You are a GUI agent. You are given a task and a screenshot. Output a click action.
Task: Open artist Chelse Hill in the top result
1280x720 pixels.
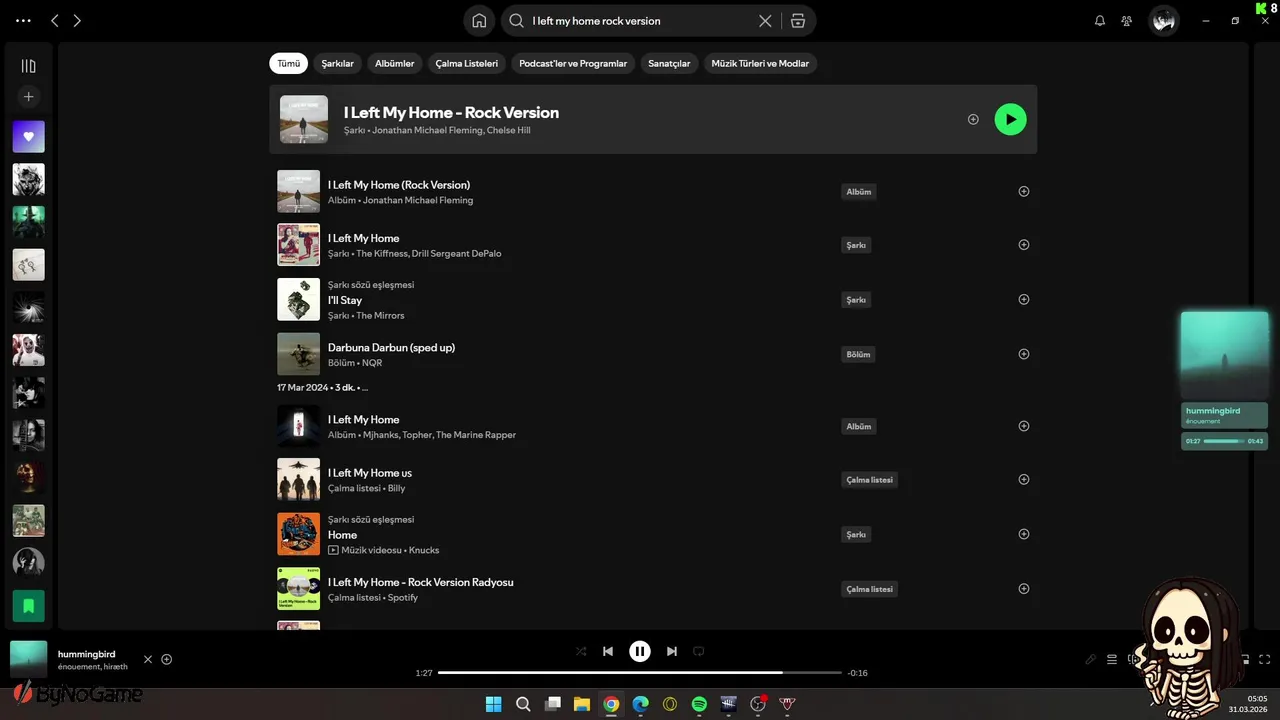(x=508, y=130)
